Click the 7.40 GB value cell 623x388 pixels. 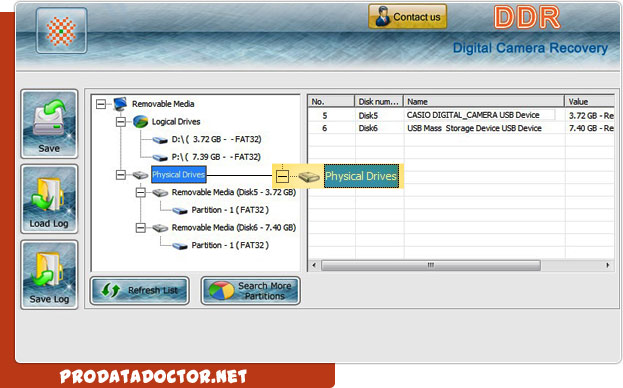pyautogui.click(x=591, y=128)
